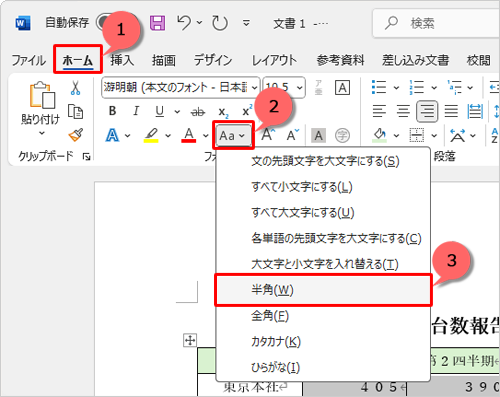Screen dimensions: 500x397
Task: Apply red font color
Action: pyautogui.click(x=189, y=135)
